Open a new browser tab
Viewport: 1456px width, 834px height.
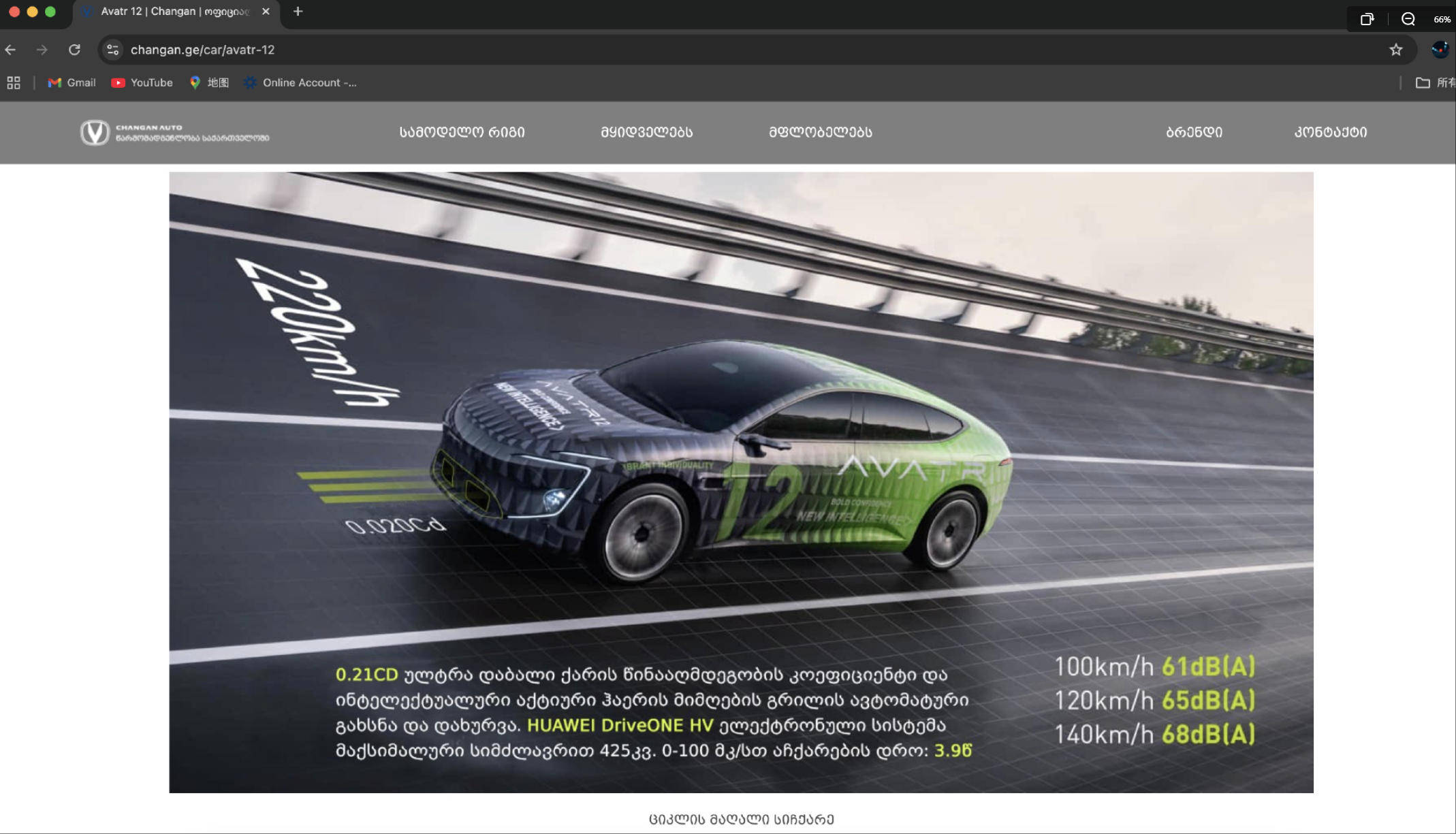click(298, 12)
